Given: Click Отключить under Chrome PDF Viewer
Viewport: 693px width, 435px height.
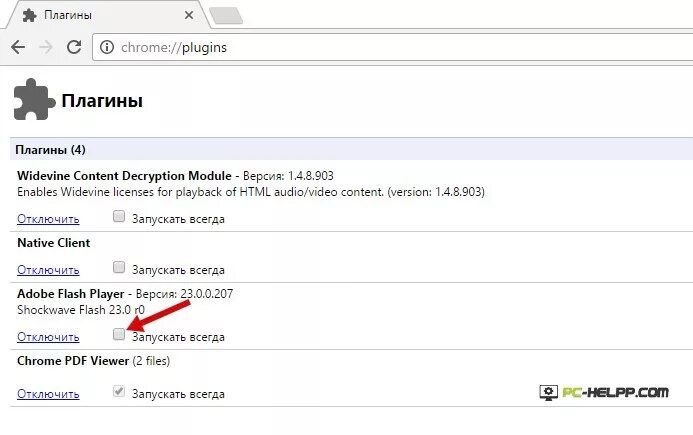Looking at the screenshot, I should (x=48, y=394).
